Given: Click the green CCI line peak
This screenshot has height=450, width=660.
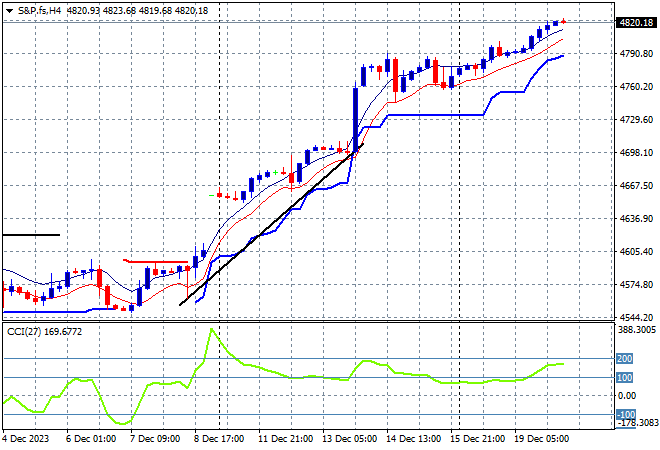Looking at the screenshot, I should click(x=212, y=329).
